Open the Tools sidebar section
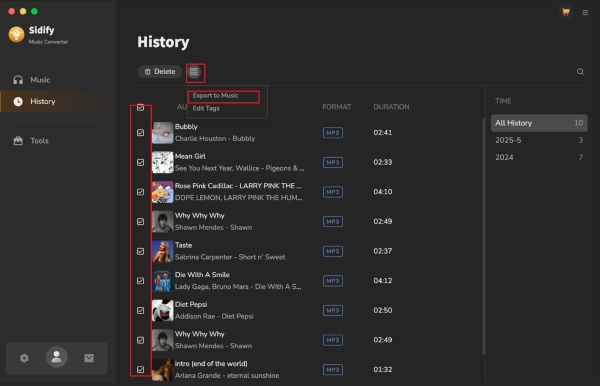 tap(39, 141)
